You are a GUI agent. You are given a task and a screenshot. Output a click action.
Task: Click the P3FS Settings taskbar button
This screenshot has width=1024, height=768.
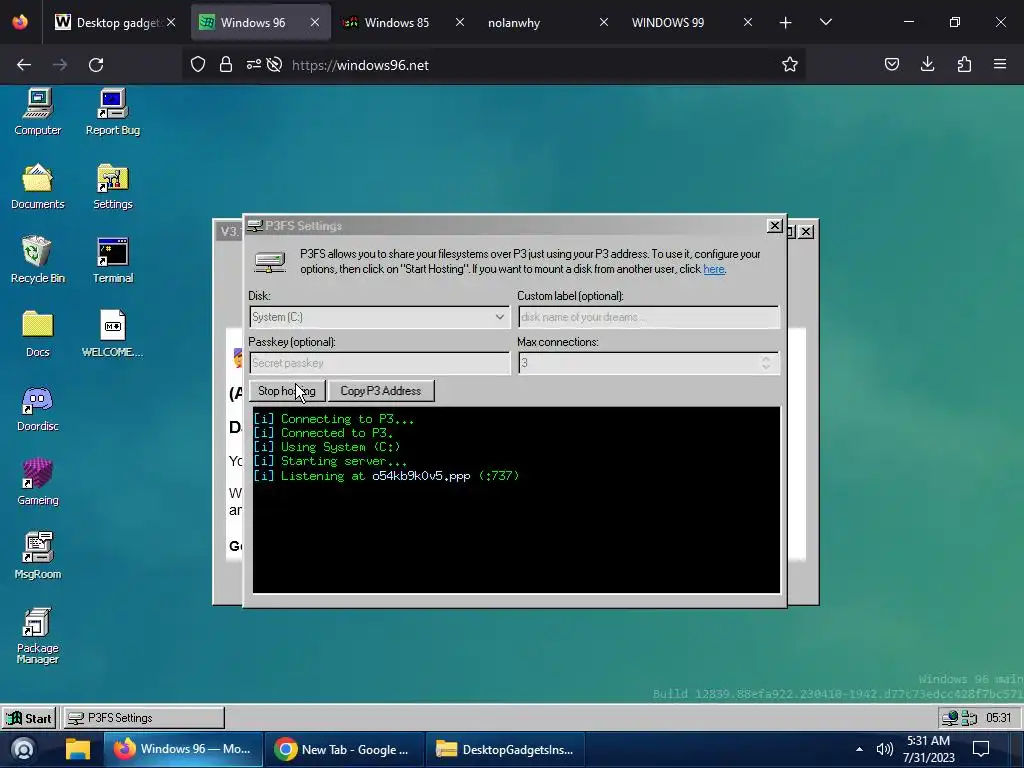pos(144,718)
